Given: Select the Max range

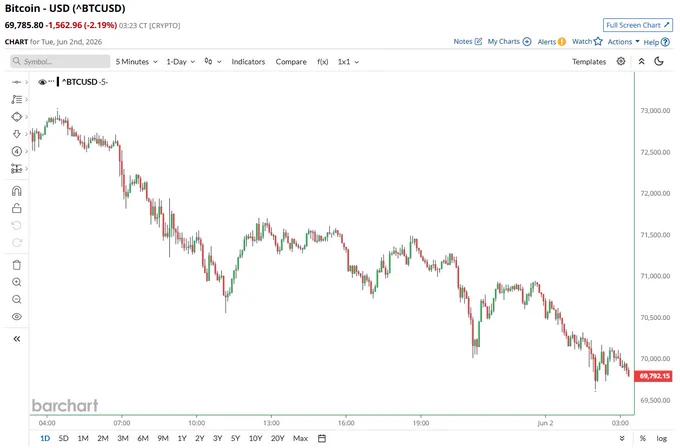Looking at the screenshot, I should coord(300,438).
